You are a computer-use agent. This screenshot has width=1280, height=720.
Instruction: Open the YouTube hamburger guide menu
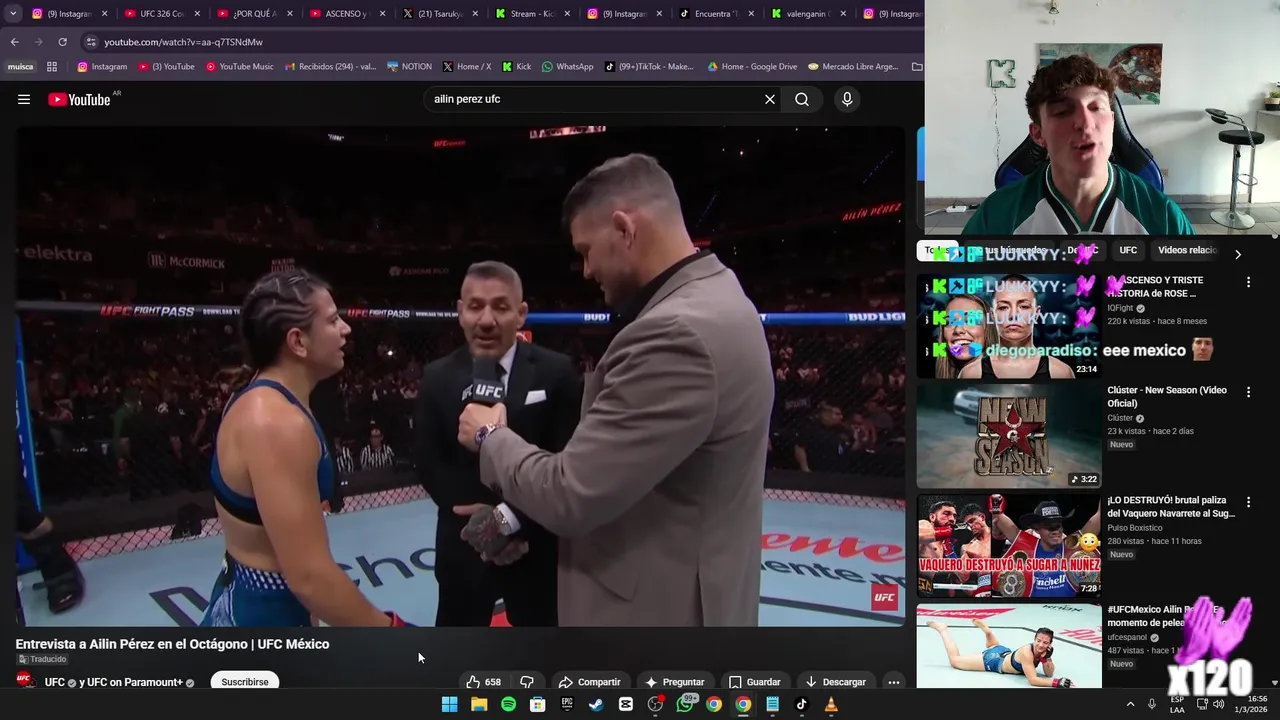24,99
